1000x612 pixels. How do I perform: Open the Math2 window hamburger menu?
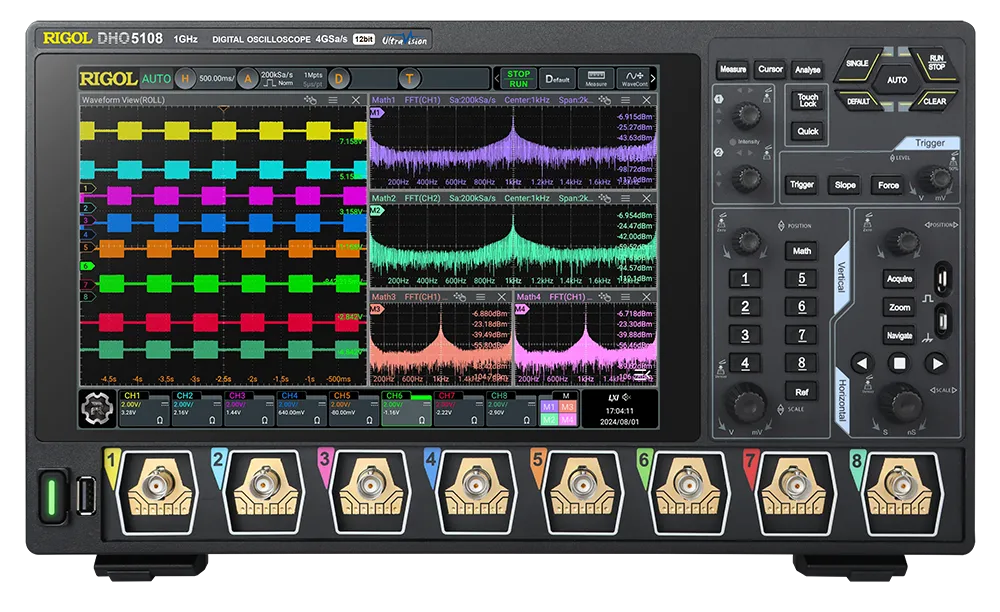(626, 198)
